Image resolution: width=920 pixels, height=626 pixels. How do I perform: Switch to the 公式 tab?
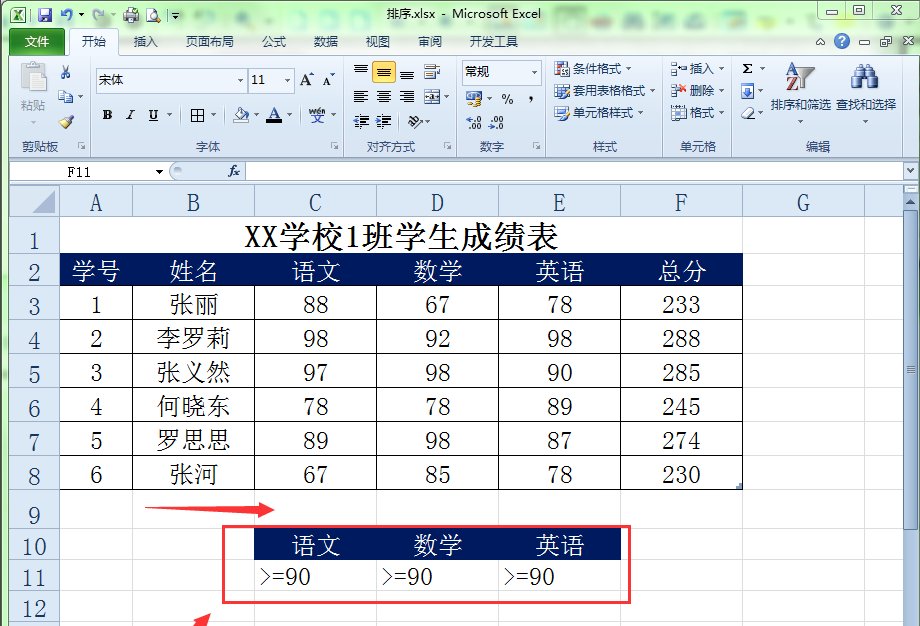pos(273,42)
